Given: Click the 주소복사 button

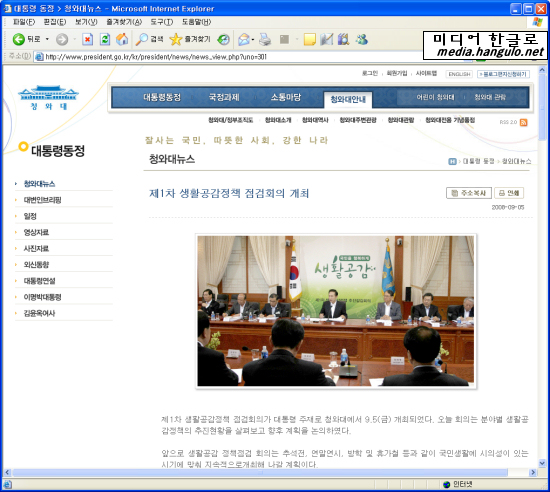Looking at the screenshot, I should tap(469, 193).
